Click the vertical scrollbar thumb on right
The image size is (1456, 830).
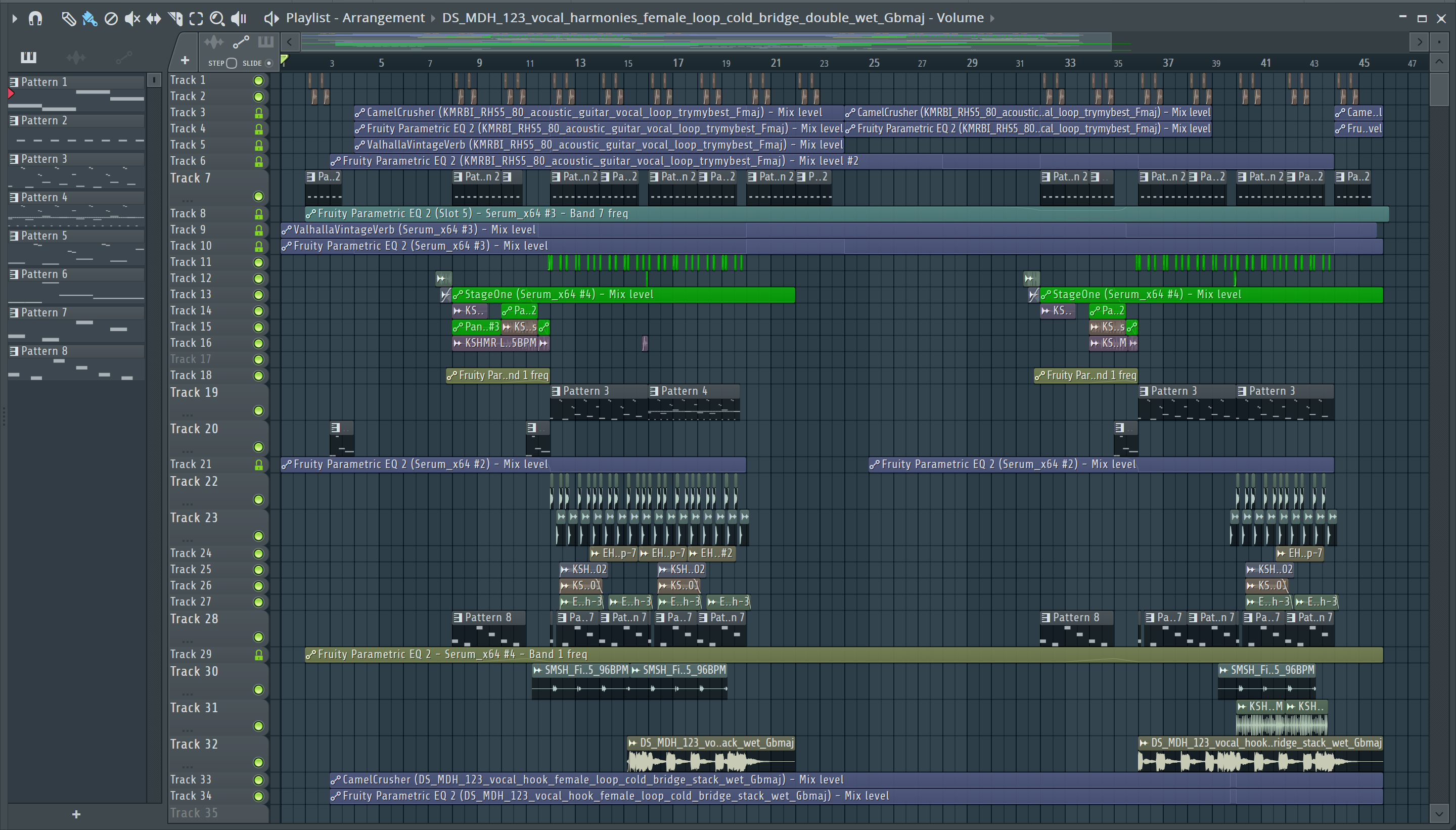(x=1439, y=89)
